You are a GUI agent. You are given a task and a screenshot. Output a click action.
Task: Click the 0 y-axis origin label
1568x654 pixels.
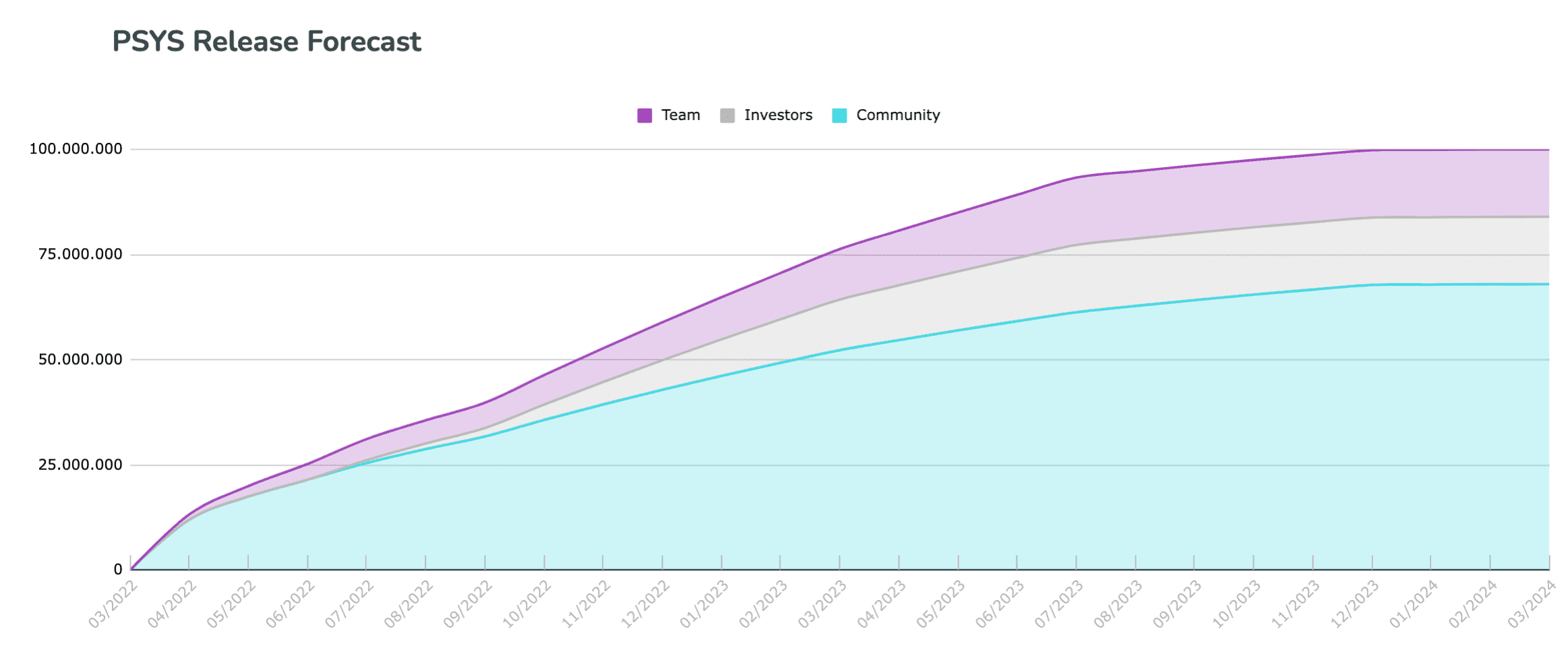pos(118,570)
